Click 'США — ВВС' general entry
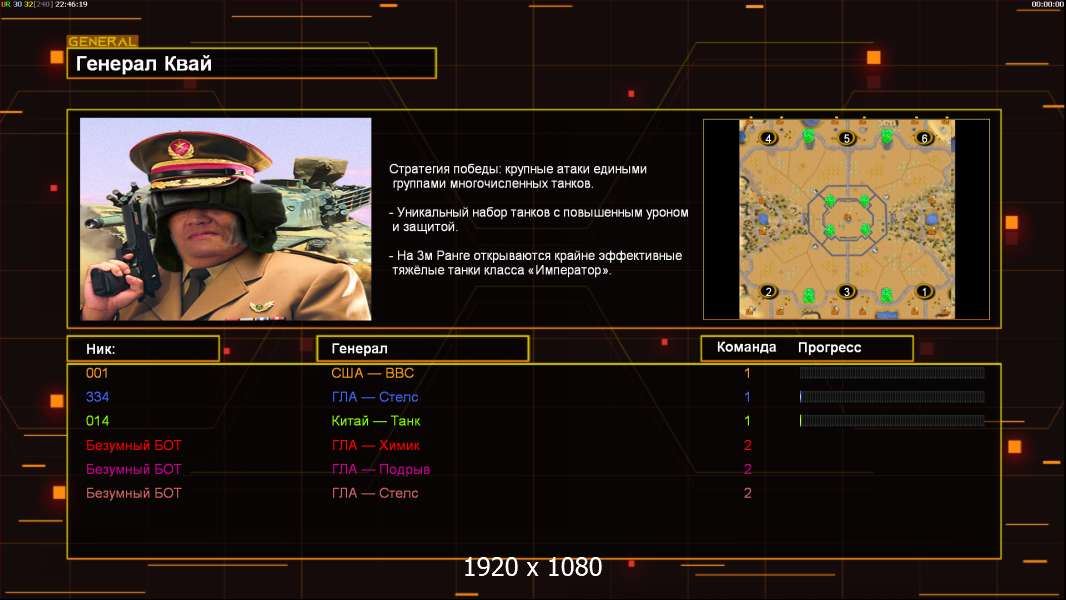The height and width of the screenshot is (600, 1066). (373, 373)
